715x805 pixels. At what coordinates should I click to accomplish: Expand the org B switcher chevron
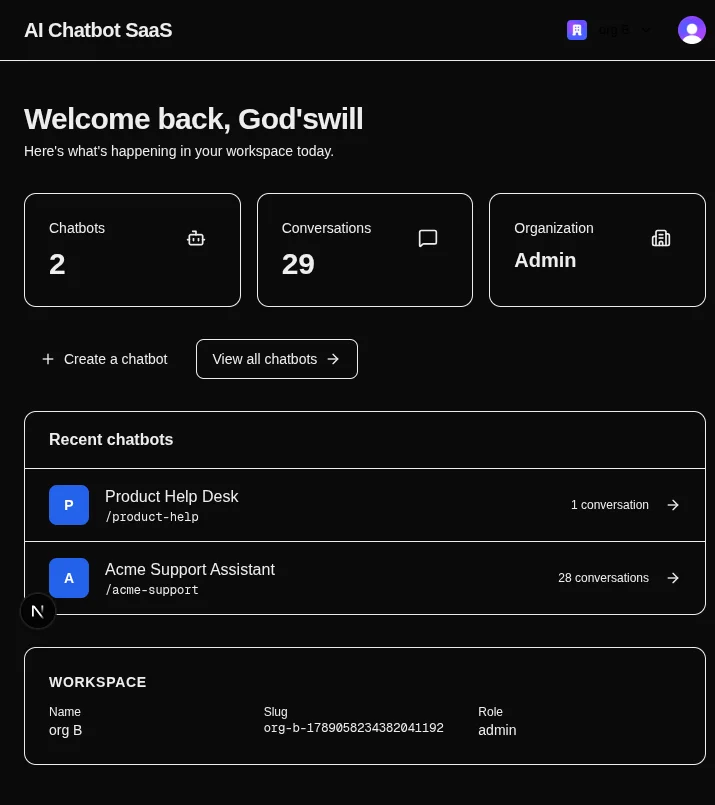646,30
